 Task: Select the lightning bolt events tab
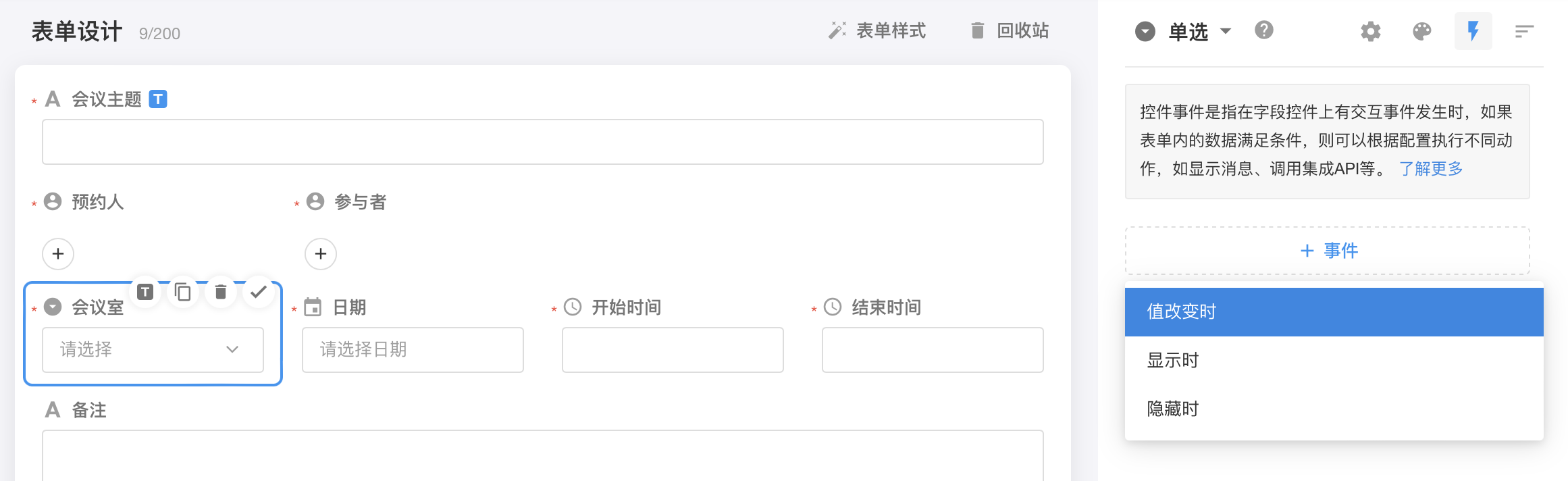pyautogui.click(x=1473, y=31)
